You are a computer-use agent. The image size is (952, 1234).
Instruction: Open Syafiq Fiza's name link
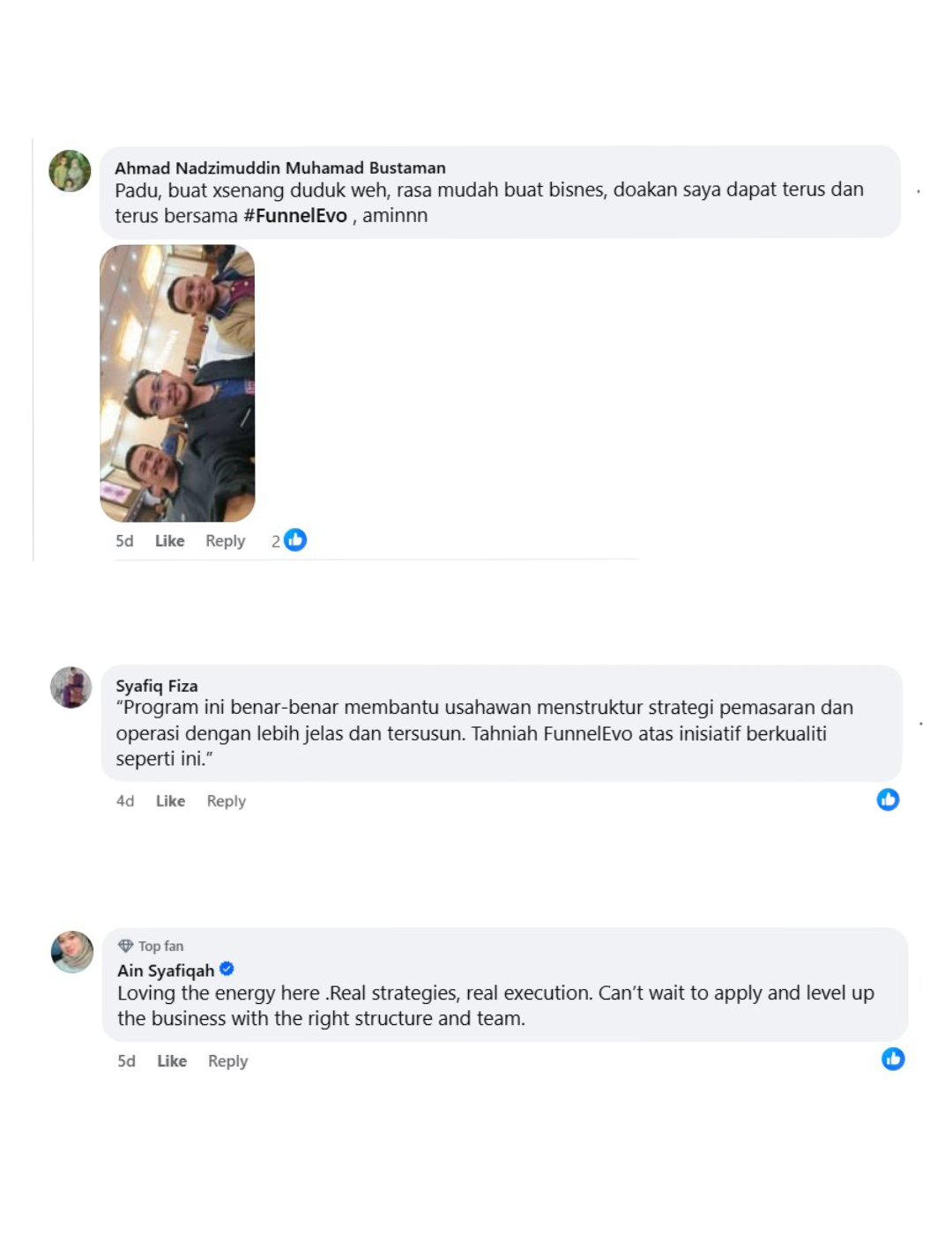tap(157, 686)
